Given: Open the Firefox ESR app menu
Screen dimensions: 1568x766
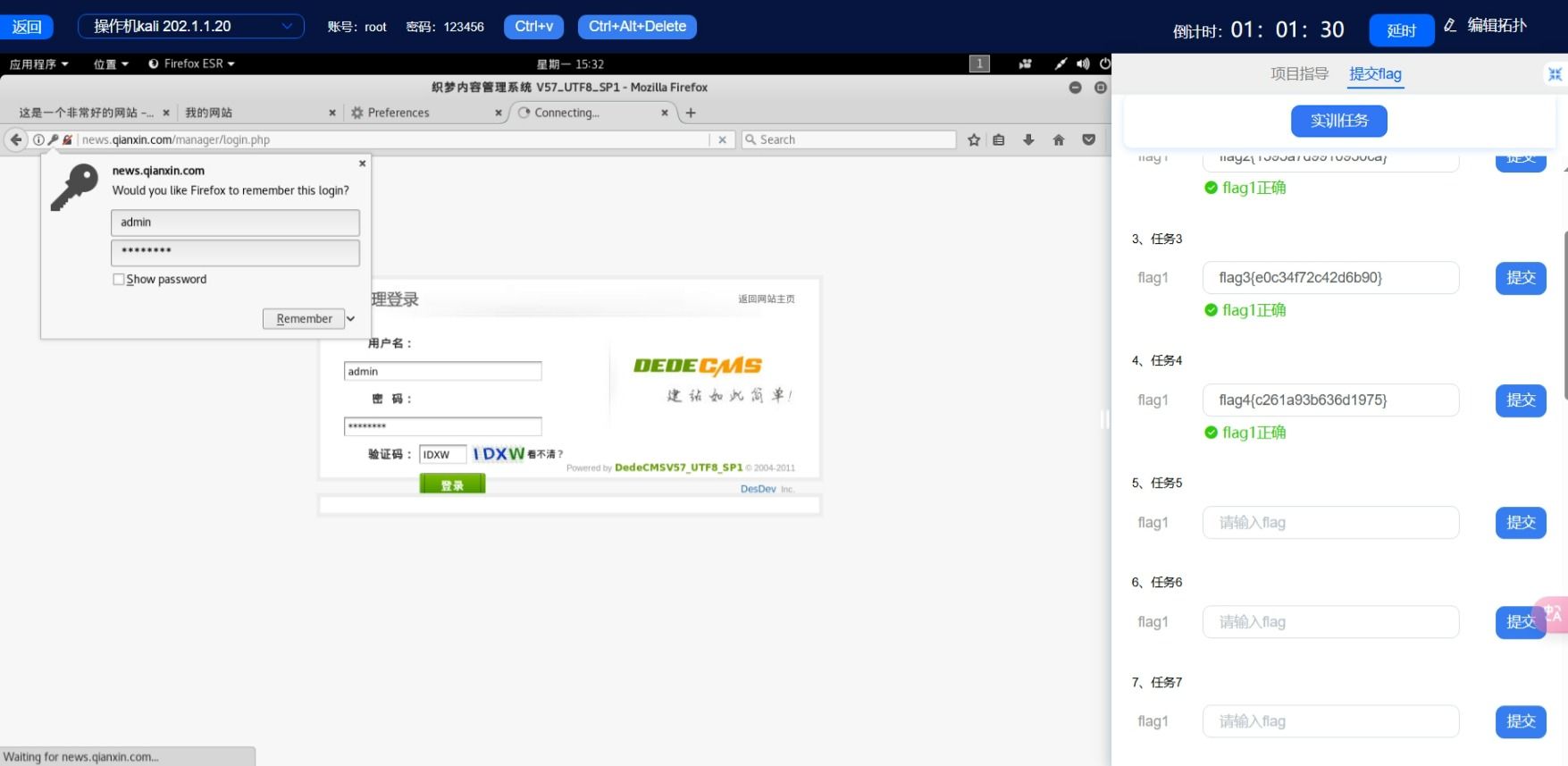Looking at the screenshot, I should pos(191,64).
